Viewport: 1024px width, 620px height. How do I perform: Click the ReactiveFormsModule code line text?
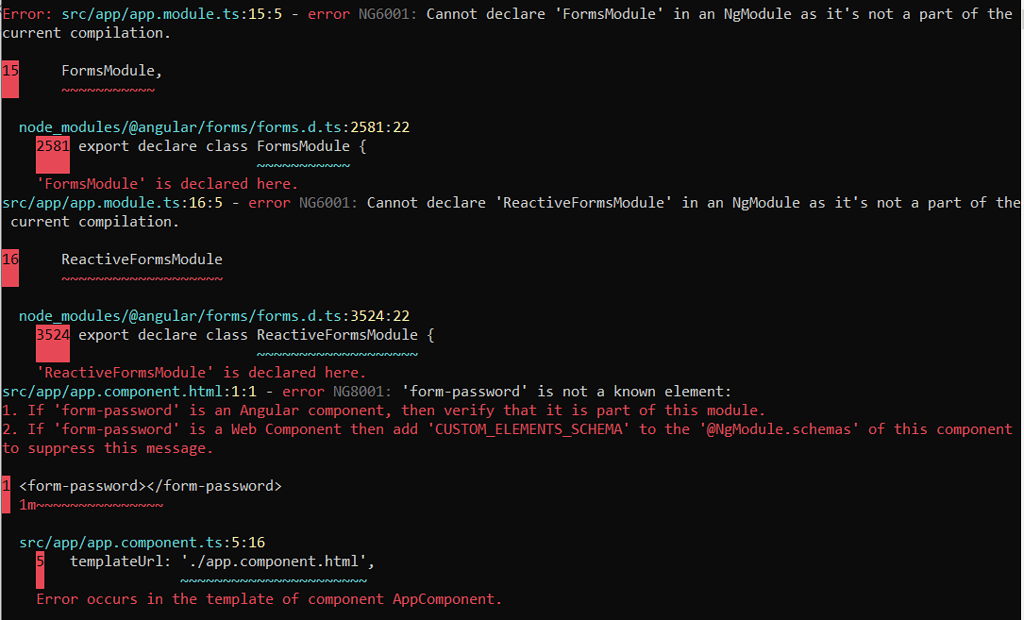142,259
